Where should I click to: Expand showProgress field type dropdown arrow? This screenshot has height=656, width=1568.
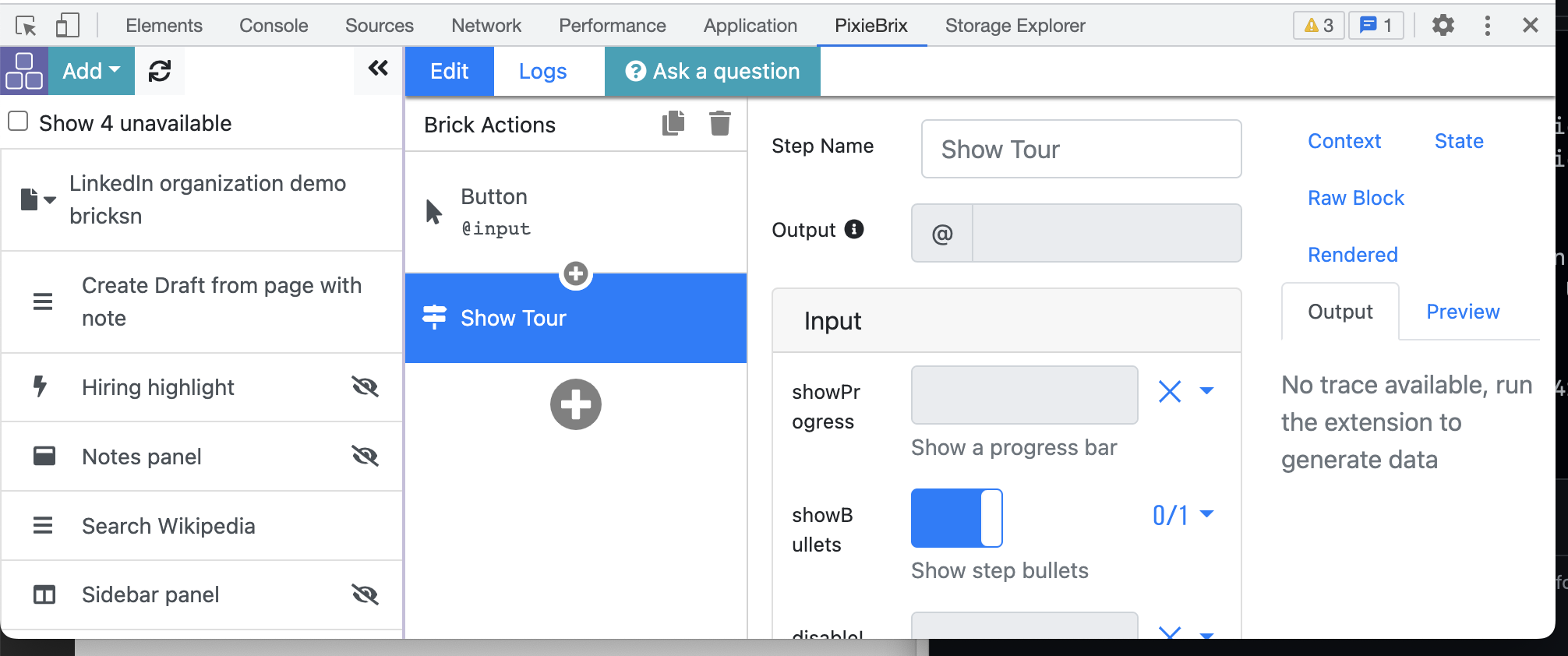[x=1206, y=390]
